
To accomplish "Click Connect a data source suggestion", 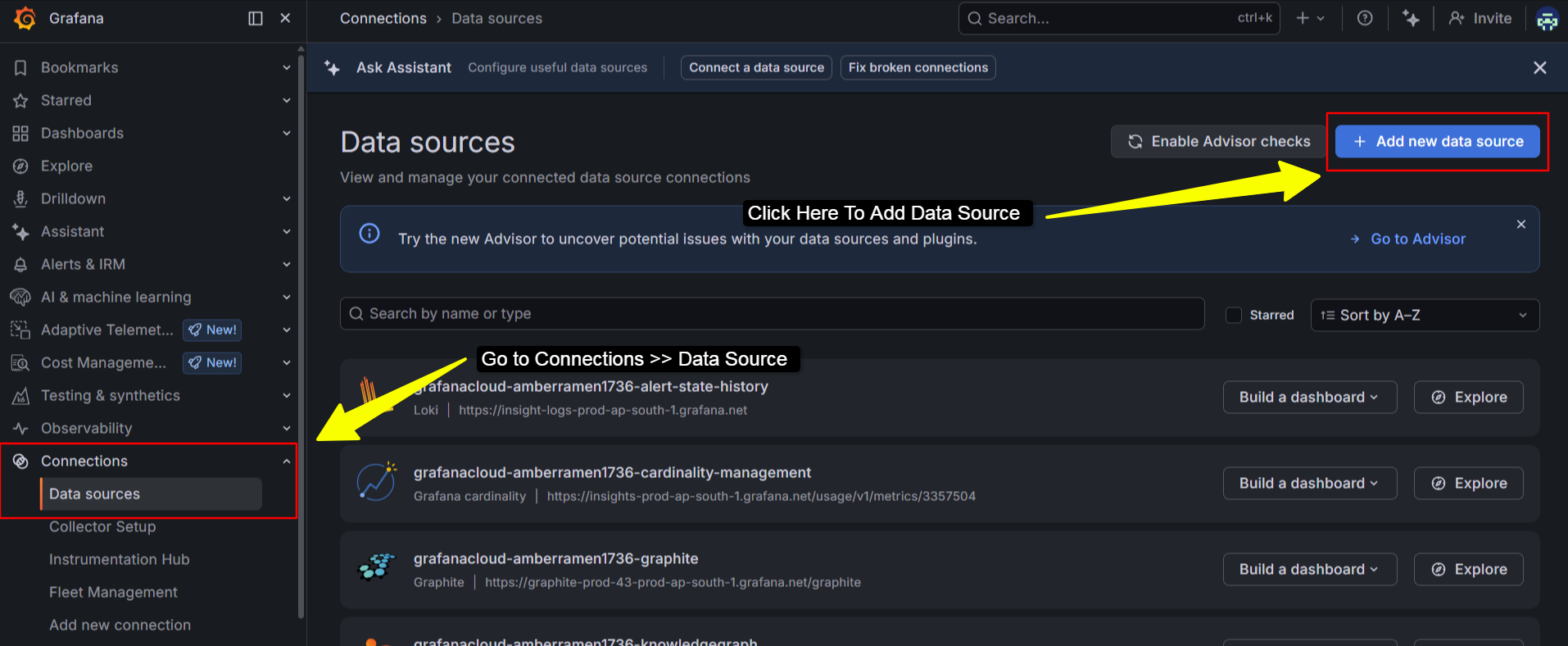I will (x=756, y=67).
